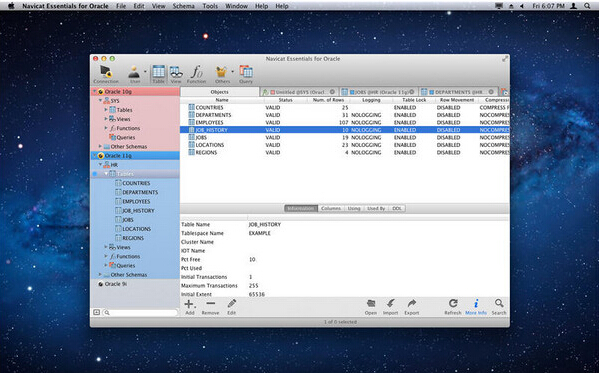Viewport: 600px width, 373px height.
Task: Select Functions under SYS schema
Action: (128, 128)
